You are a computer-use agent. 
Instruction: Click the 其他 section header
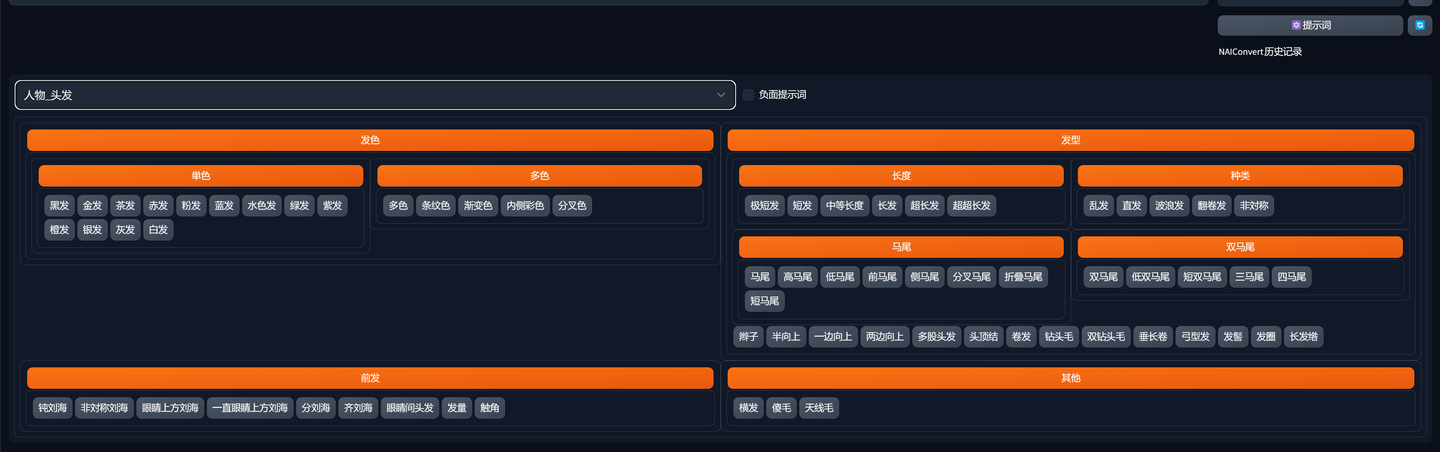coord(1070,378)
